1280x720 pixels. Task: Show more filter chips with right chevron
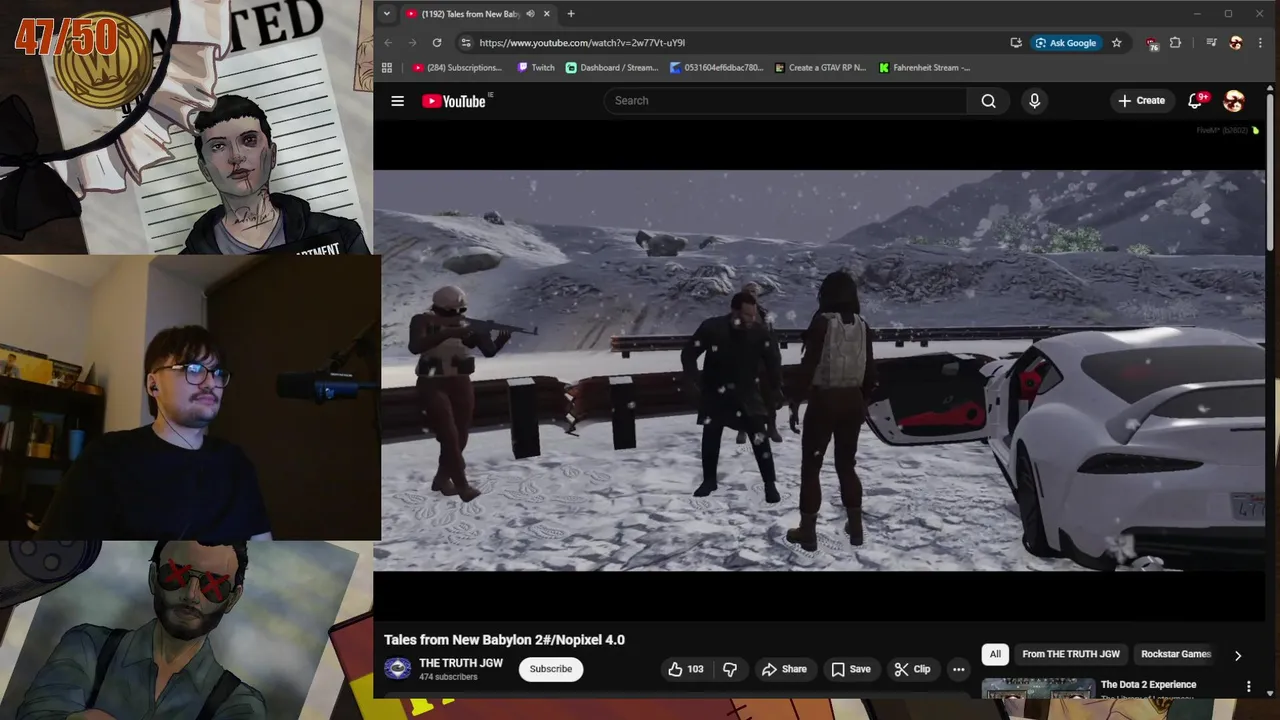[x=1238, y=655]
